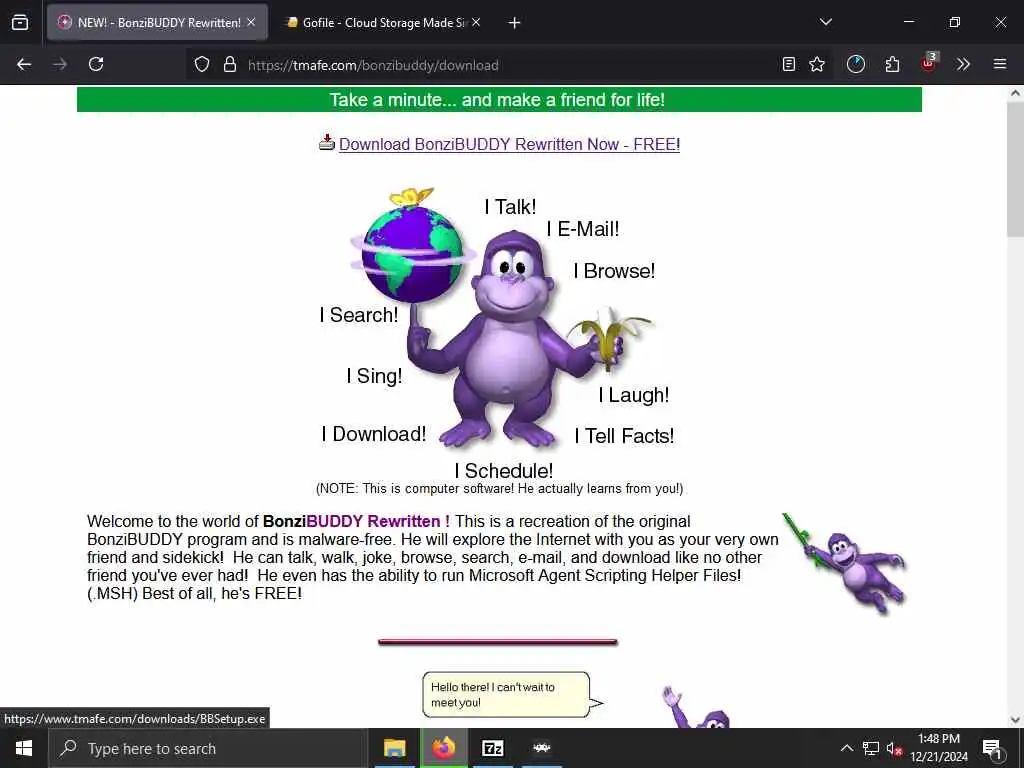The width and height of the screenshot is (1024, 768).
Task: Click the muted volume tray icon
Action: 895,748
